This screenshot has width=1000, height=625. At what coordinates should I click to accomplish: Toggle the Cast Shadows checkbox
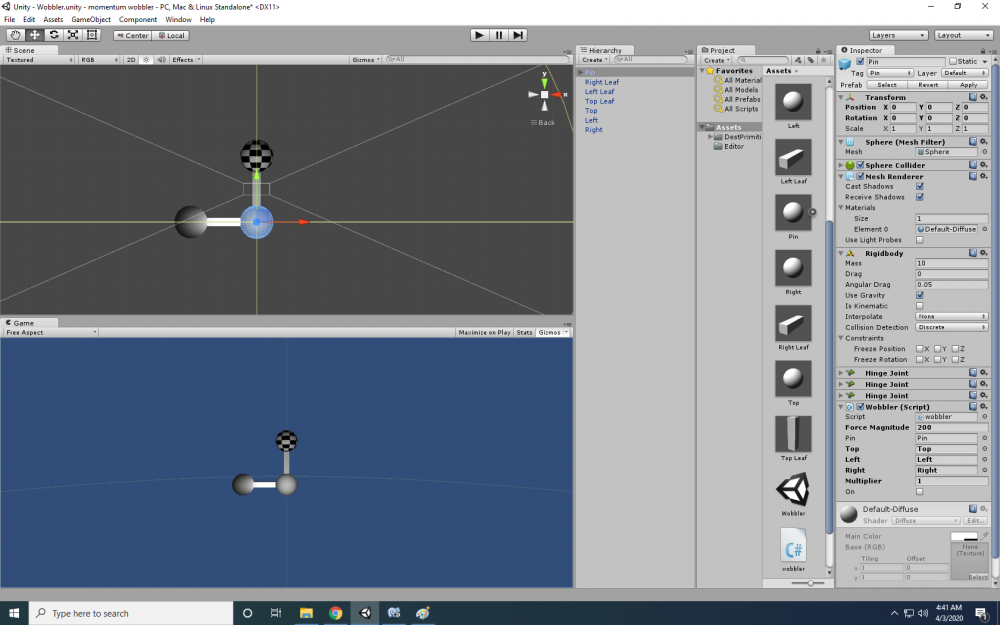(920, 186)
